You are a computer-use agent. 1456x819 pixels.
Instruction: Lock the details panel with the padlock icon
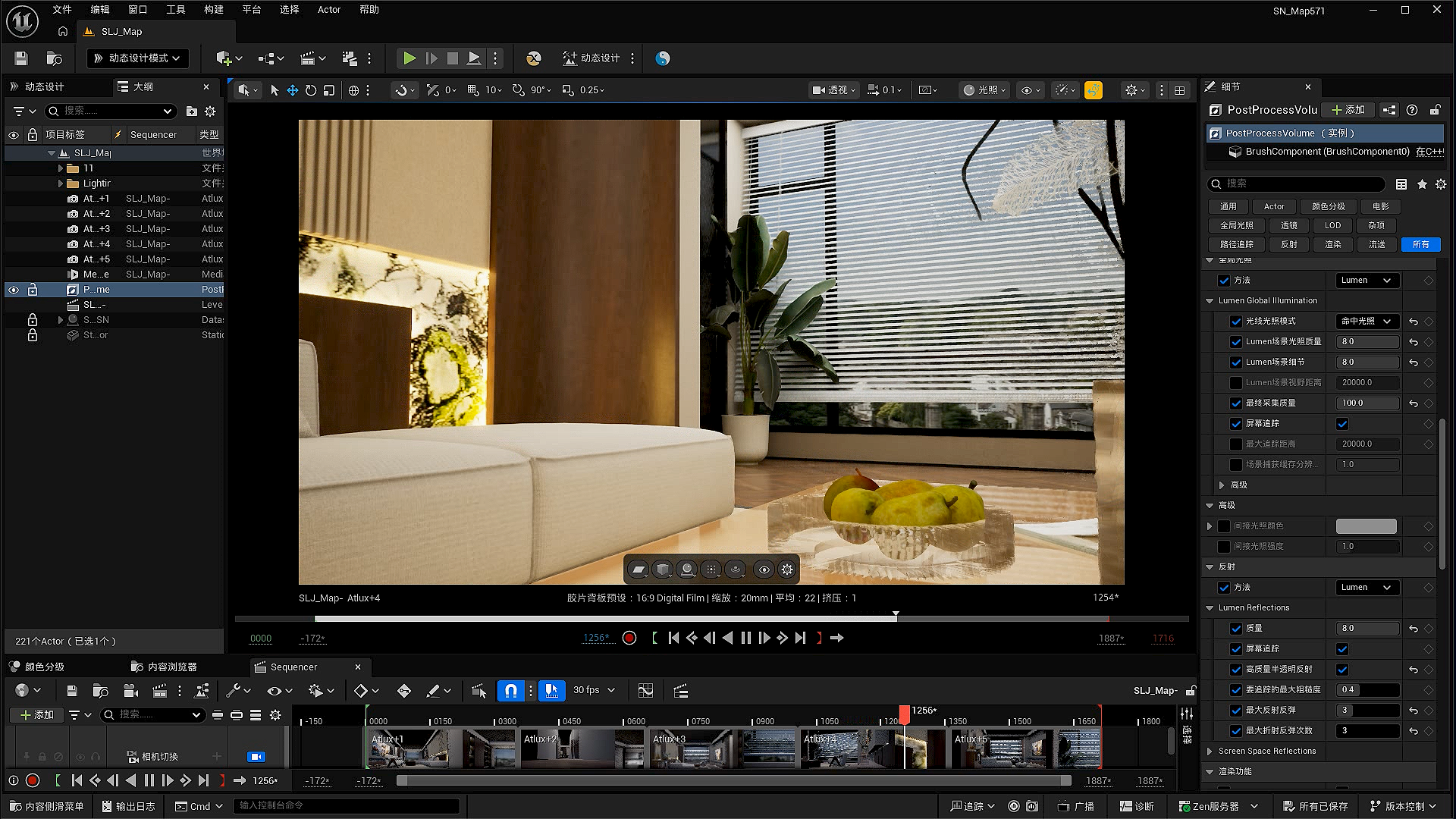click(x=1435, y=110)
